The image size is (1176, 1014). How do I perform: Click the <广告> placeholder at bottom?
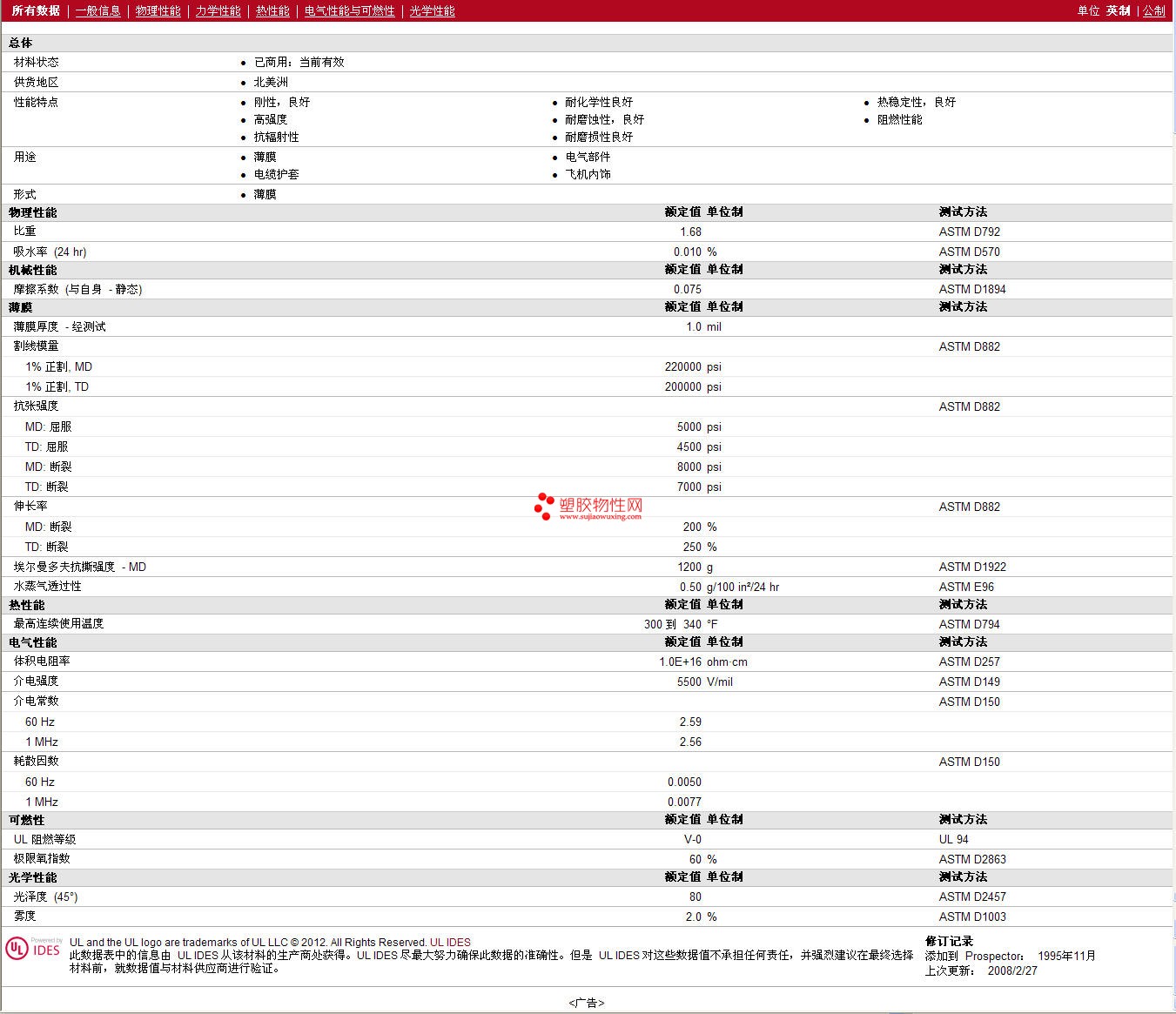pos(587,1003)
